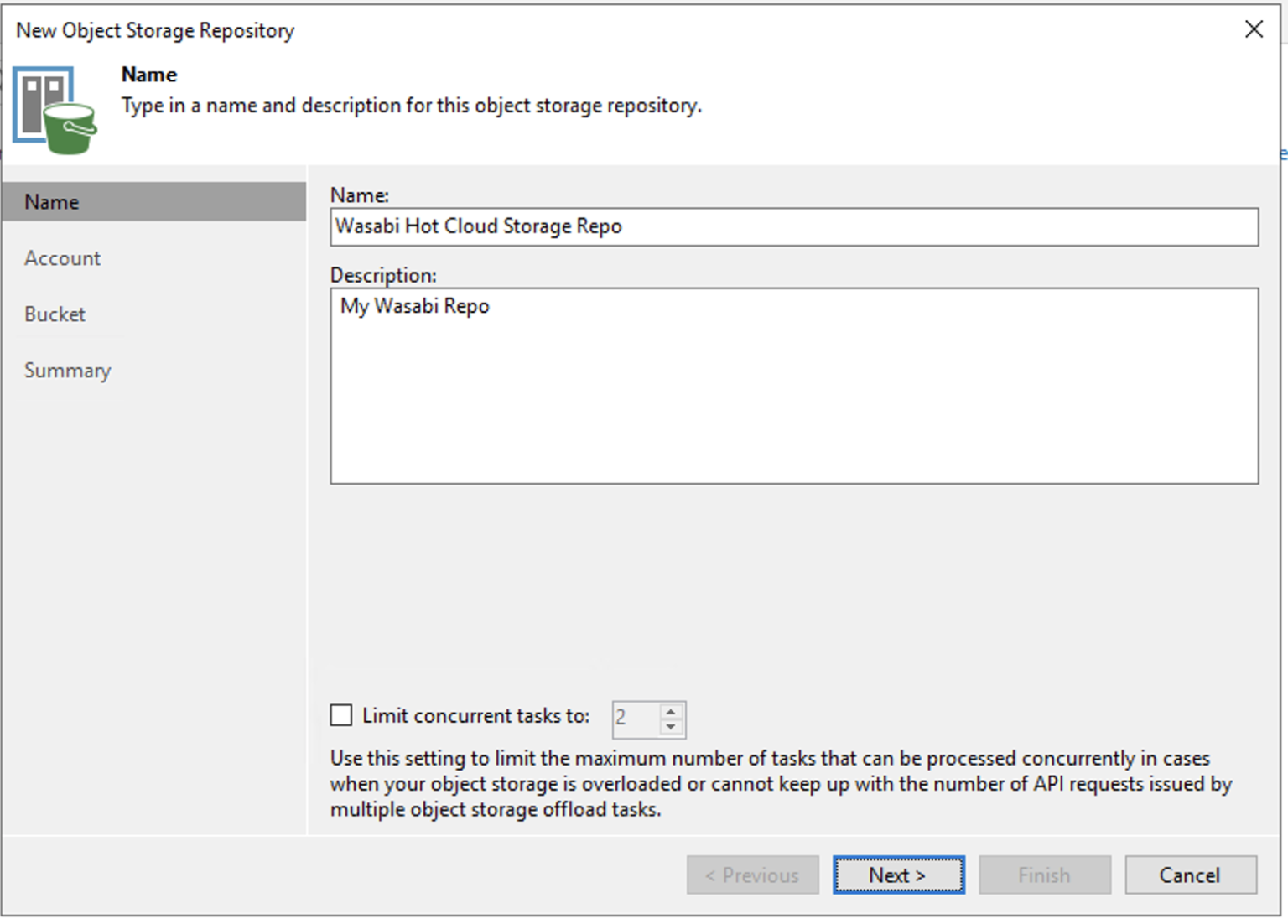Click the 'Description:' field label
Viewport: 1288px width, 924px height.
383,275
